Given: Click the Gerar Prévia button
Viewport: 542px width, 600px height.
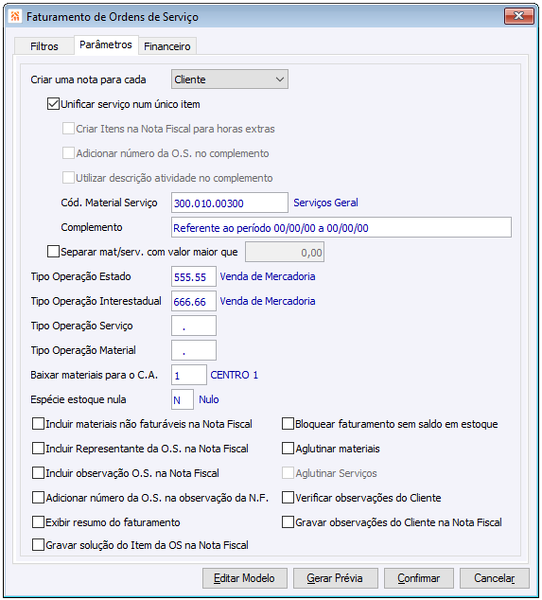Looking at the screenshot, I should pos(335,578).
